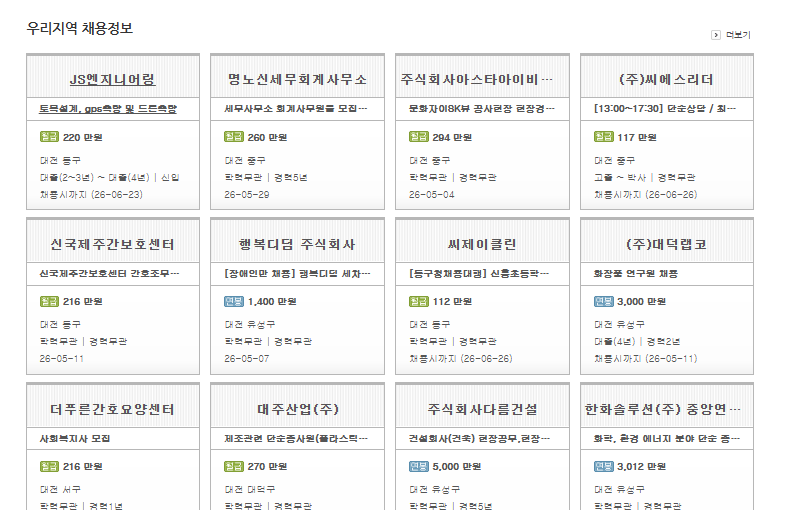Open the [13:00~17:30] 단순상담 posting
Image resolution: width=788 pixels, height=510 pixels.
pos(665,109)
